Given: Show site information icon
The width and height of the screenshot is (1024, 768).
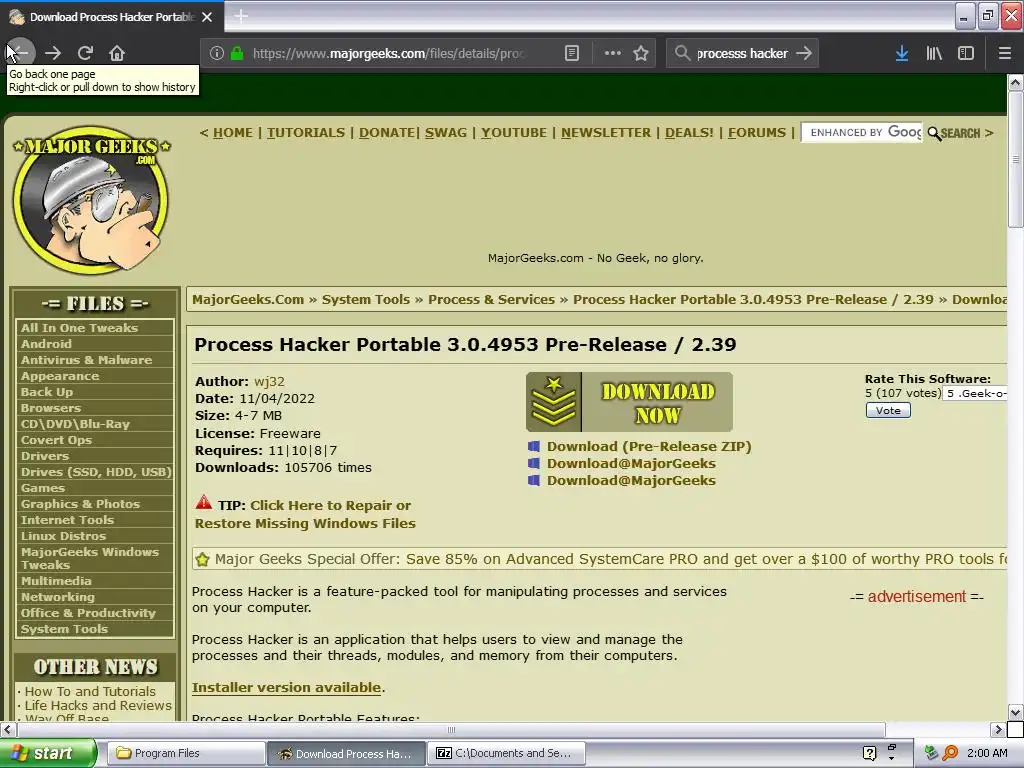Looking at the screenshot, I should click(x=217, y=53).
